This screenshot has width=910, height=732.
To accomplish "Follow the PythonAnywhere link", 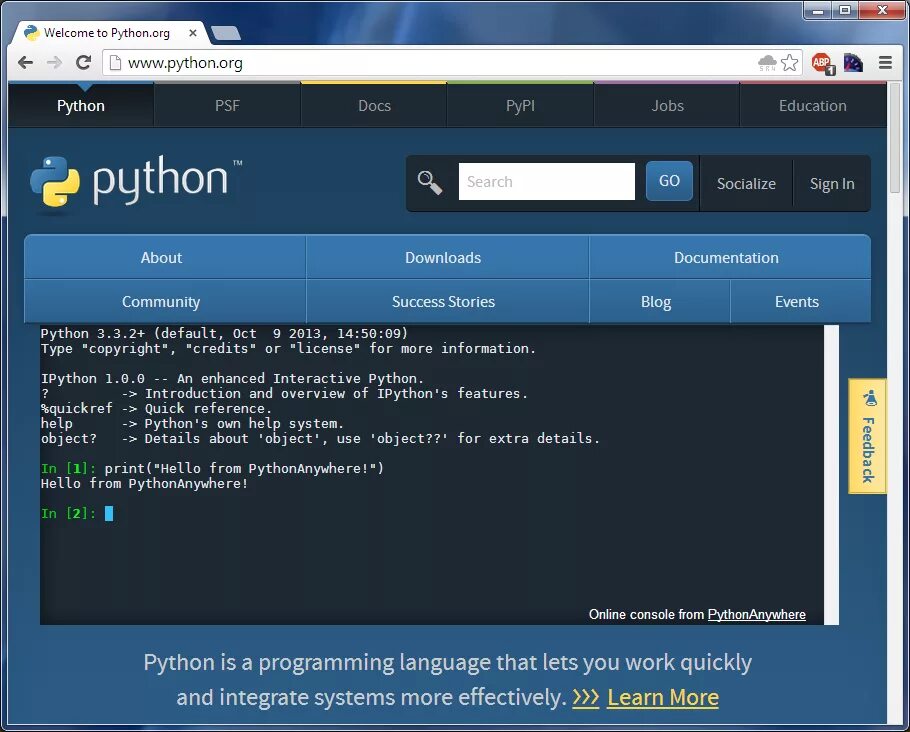I will point(756,614).
